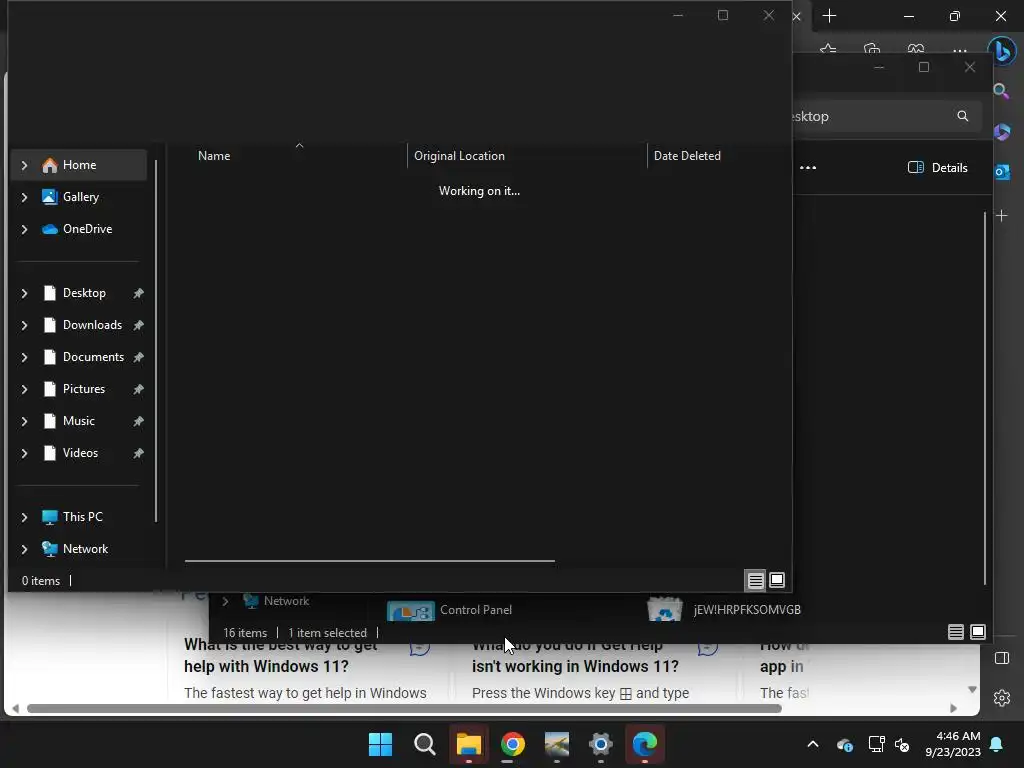
Task: Open OneDrive in the sidebar
Action: pyautogui.click(x=87, y=229)
